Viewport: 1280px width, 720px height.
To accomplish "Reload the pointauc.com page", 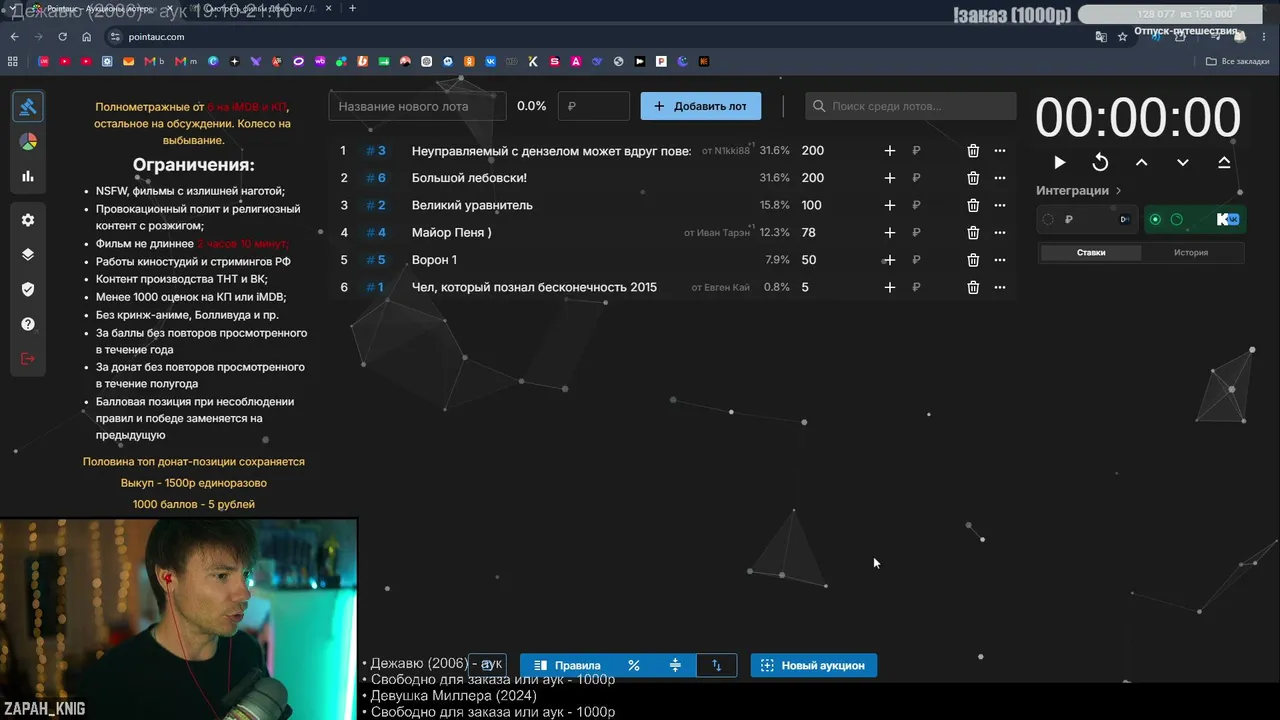I will click(62, 37).
